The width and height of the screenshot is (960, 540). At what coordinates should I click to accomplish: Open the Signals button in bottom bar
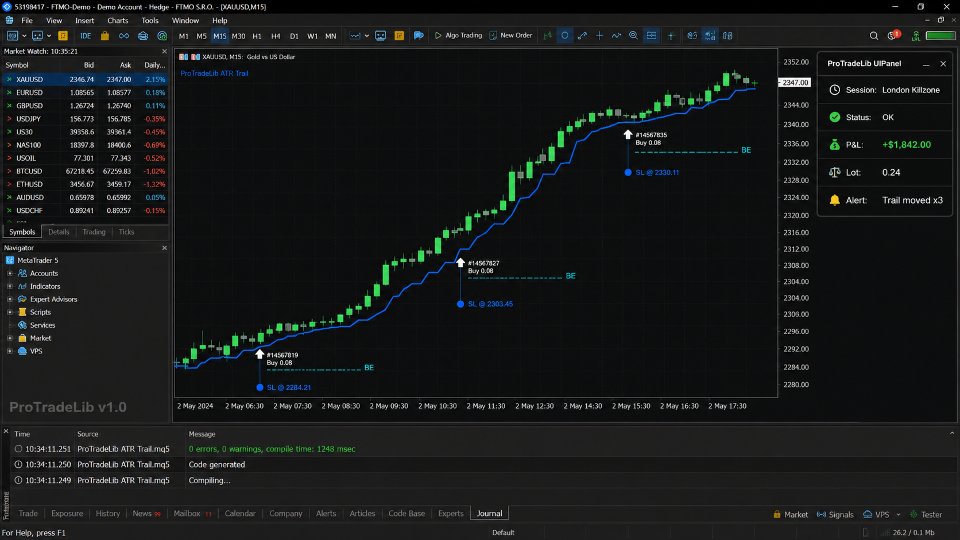click(835, 514)
